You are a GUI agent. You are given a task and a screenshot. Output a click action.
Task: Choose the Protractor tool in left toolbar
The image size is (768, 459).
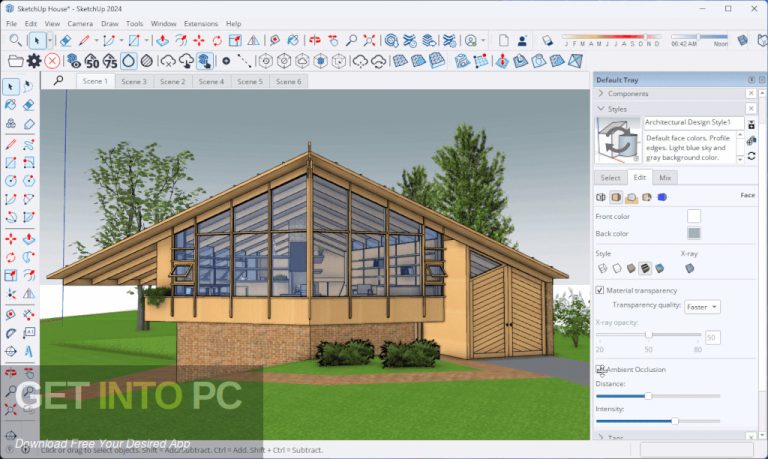10,333
